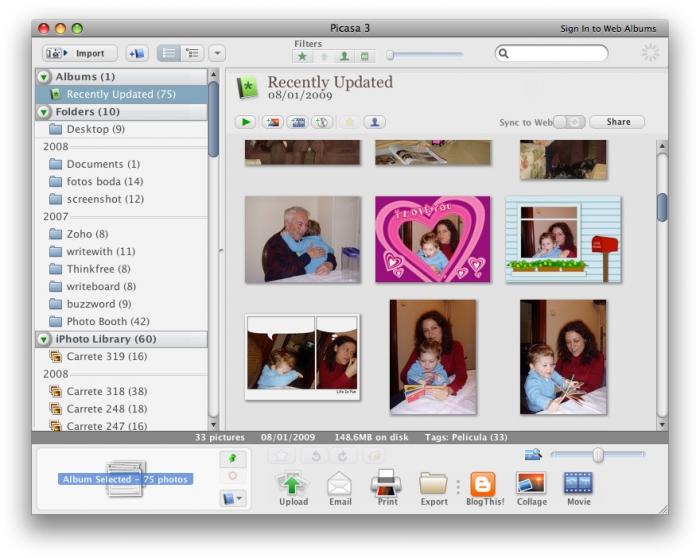Click the Upload icon with green arrow
The height and width of the screenshot is (558, 700).
293,485
